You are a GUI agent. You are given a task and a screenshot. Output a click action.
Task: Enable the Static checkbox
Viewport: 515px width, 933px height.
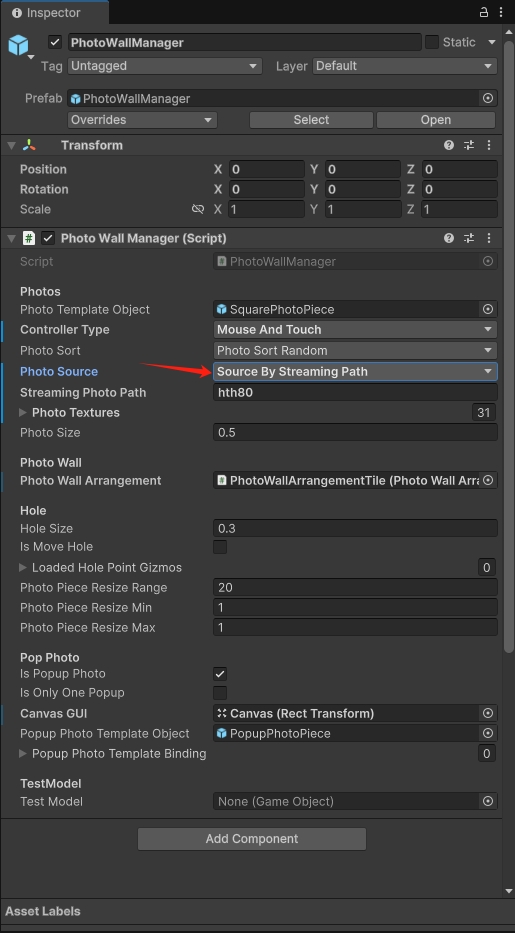click(432, 42)
